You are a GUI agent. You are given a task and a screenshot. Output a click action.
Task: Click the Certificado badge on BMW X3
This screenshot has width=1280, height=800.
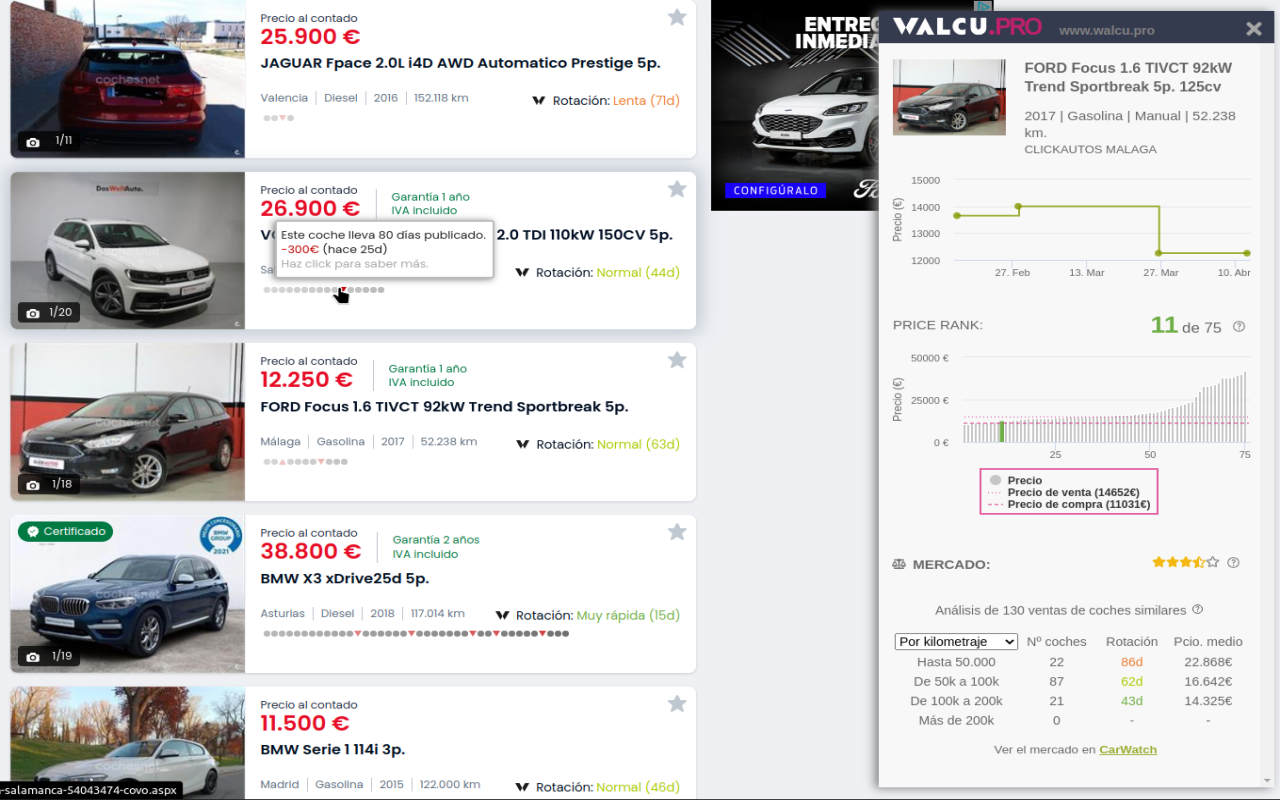65,532
